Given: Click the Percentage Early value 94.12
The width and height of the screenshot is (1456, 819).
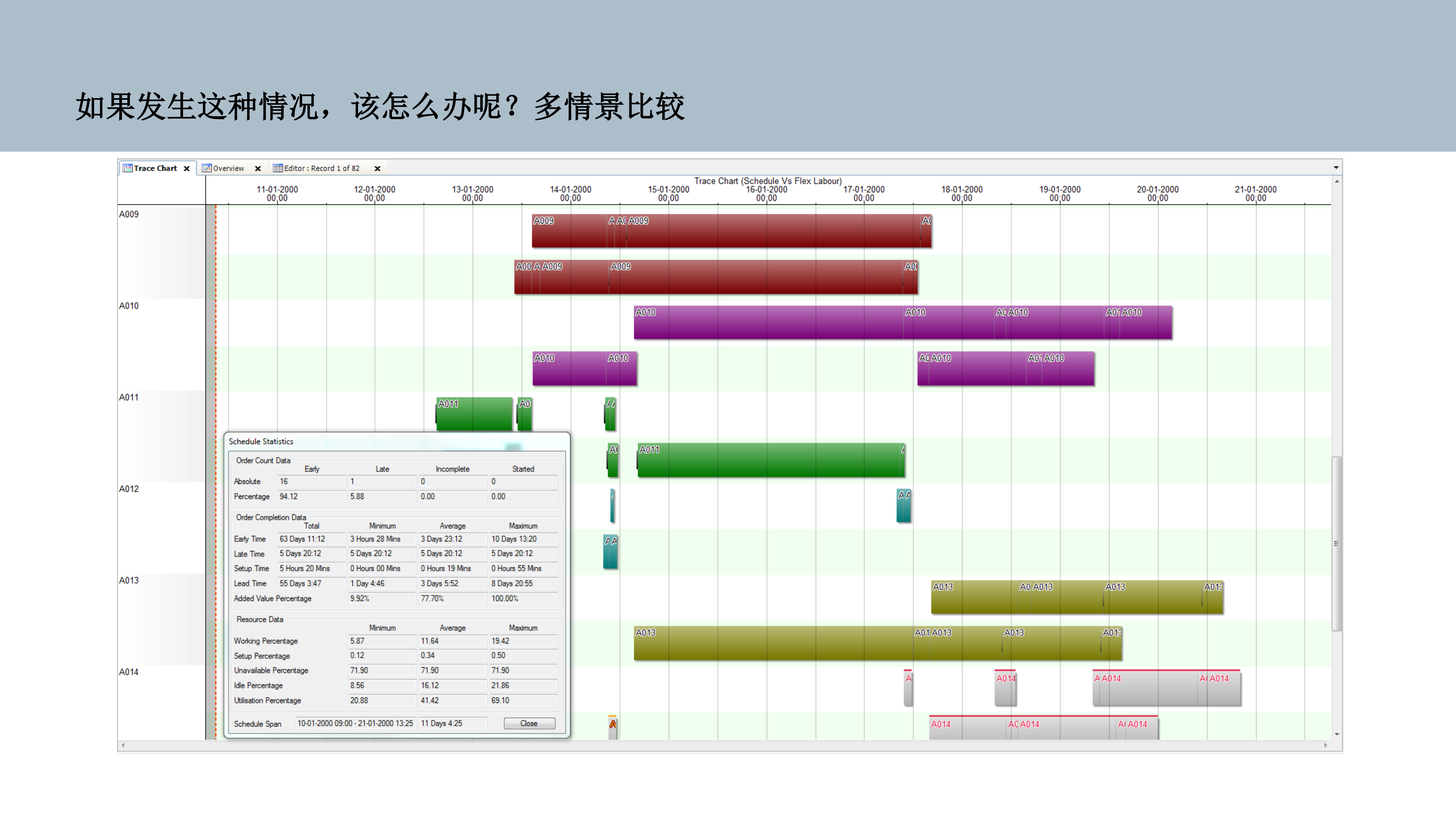Looking at the screenshot, I should tap(312, 496).
